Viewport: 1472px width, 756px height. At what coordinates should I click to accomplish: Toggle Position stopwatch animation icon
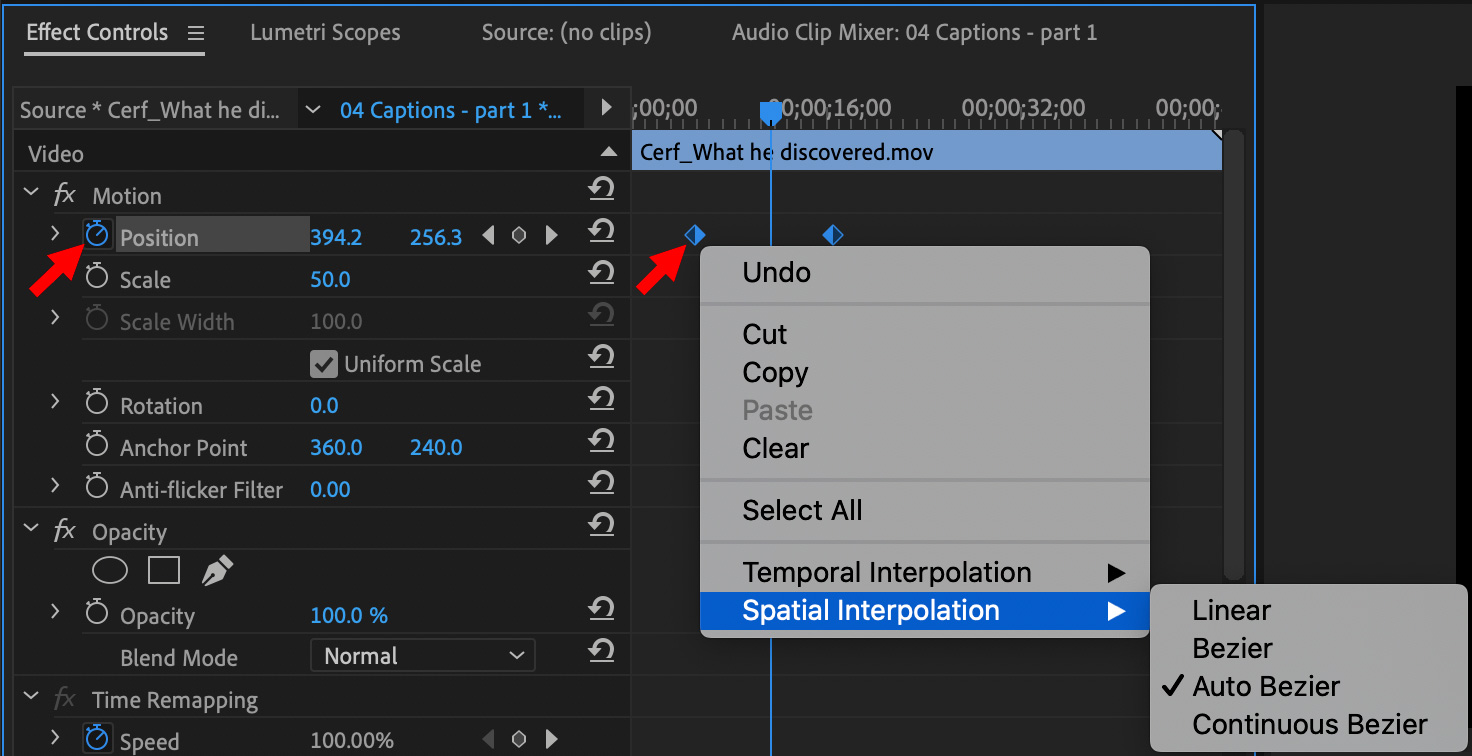[97, 236]
